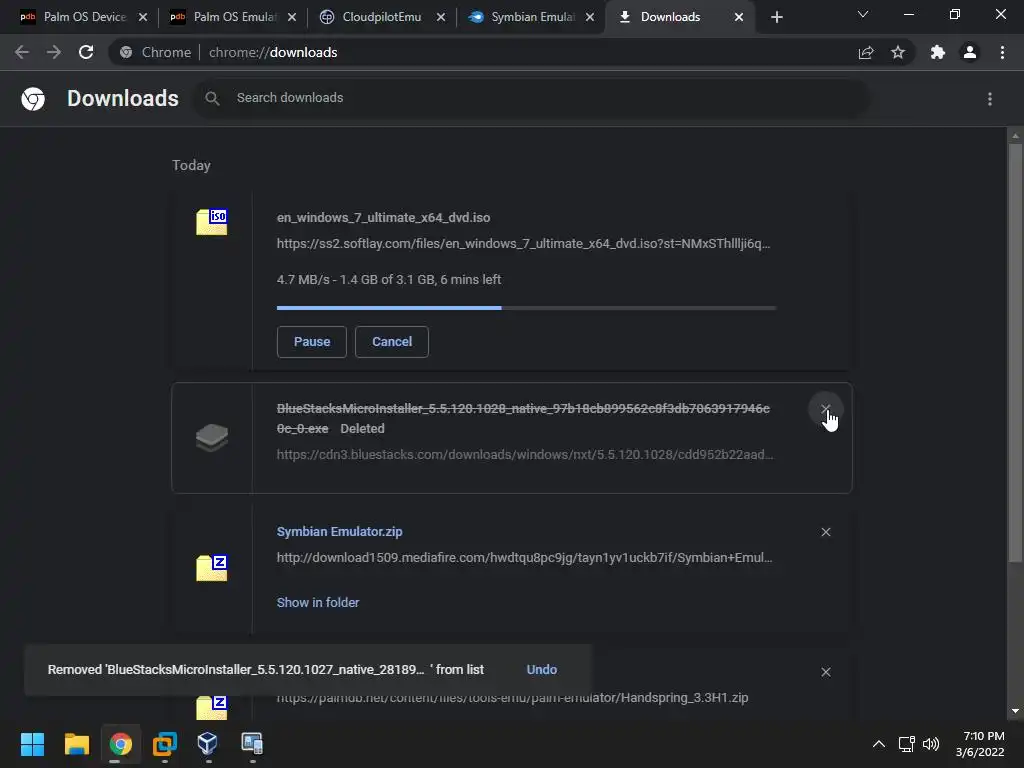Switch to the CloudpilotEmu tab
This screenshot has width=1024, height=768.
pos(381,17)
